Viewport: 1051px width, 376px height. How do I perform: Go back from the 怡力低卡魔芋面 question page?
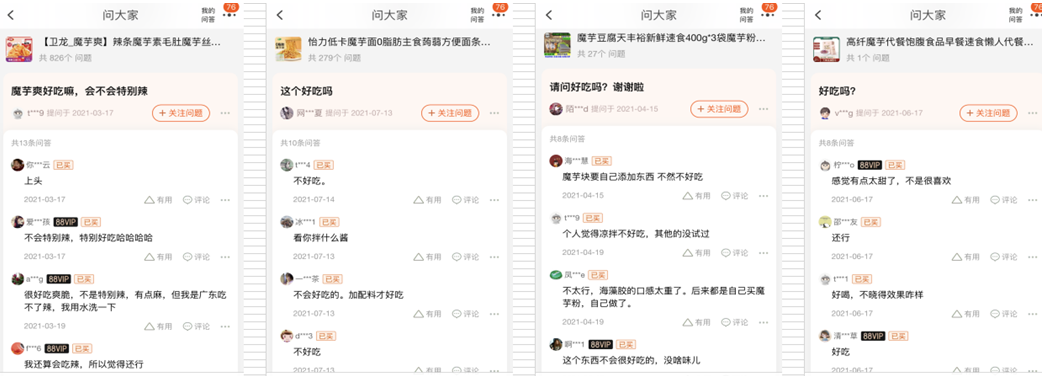(280, 15)
